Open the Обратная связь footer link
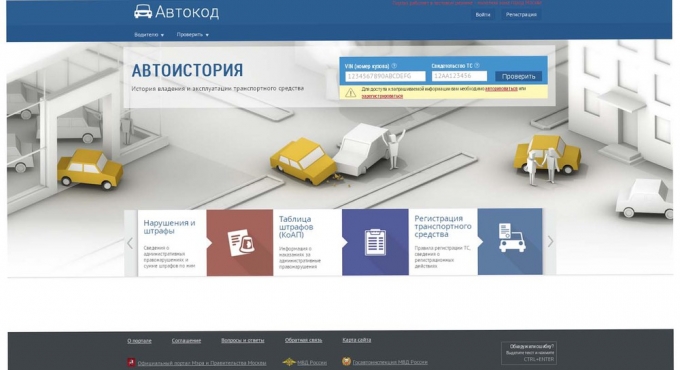This screenshot has height=370, width=680. pyautogui.click(x=304, y=340)
